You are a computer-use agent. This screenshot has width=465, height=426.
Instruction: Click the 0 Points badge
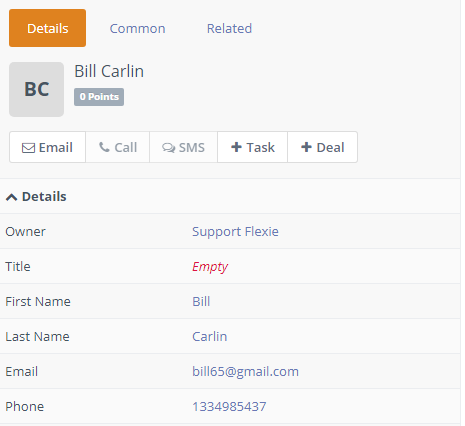coord(99,97)
